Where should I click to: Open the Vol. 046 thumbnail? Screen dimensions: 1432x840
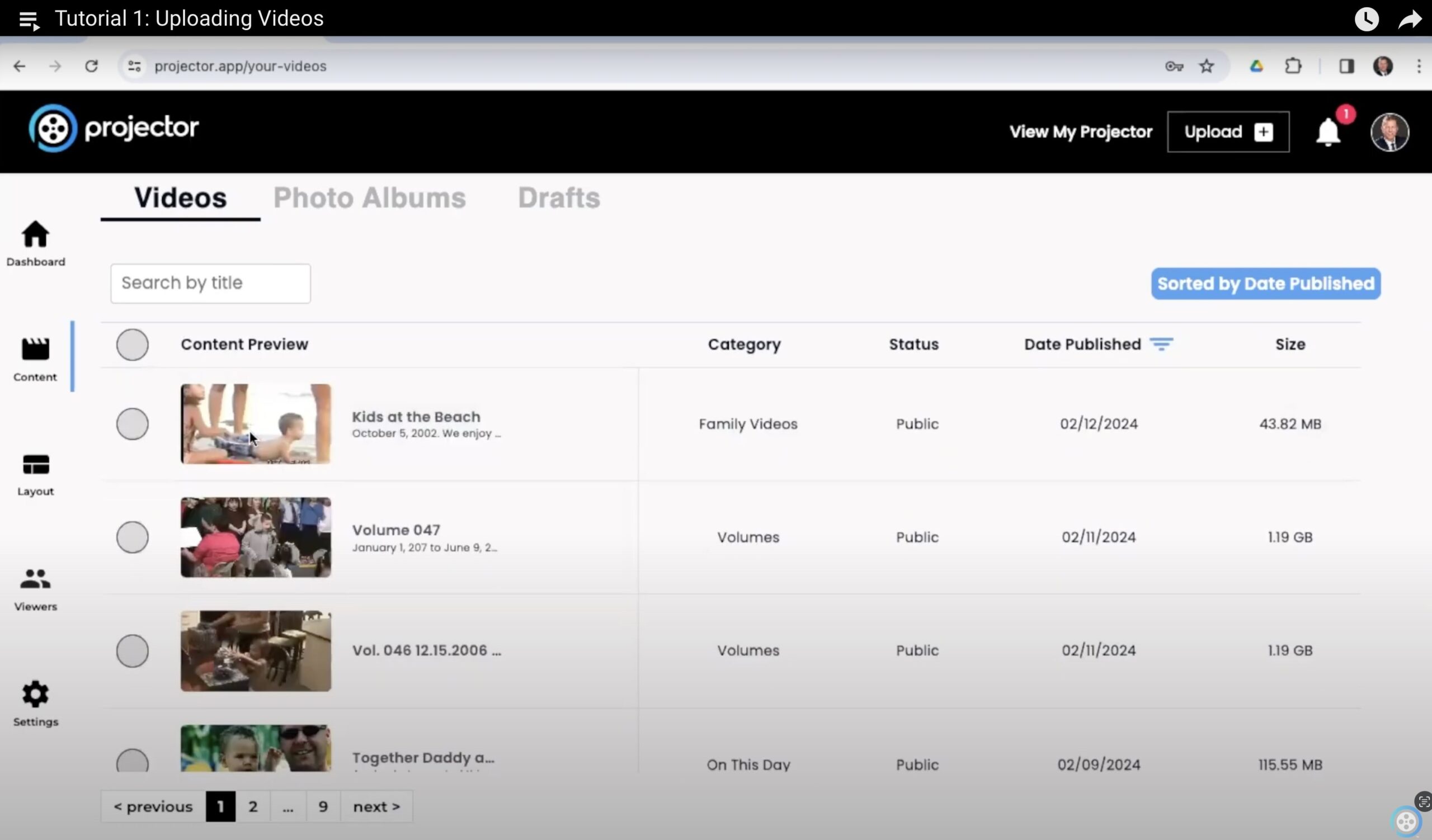point(256,651)
